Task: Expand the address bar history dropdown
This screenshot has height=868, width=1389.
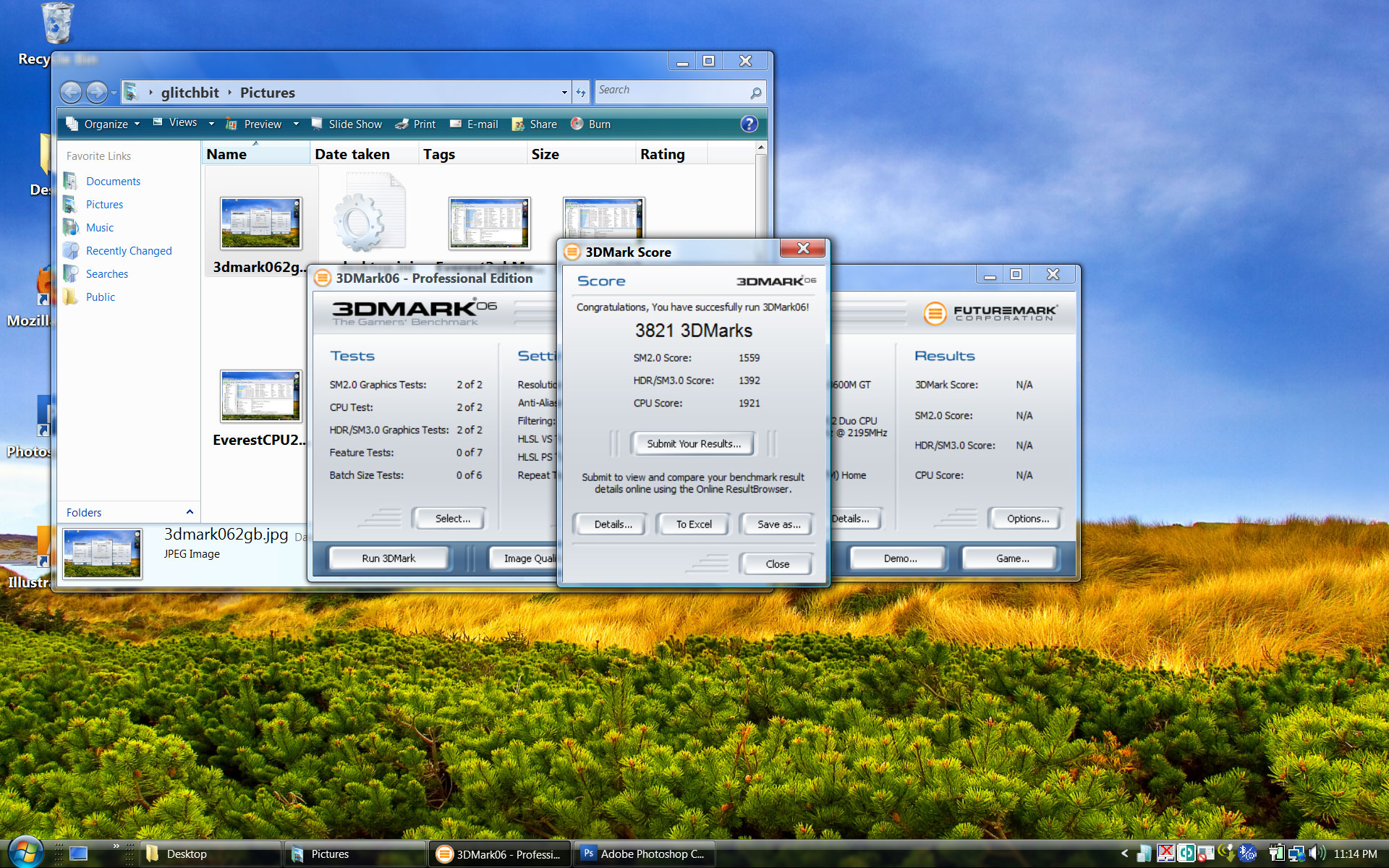Action: click(x=564, y=93)
